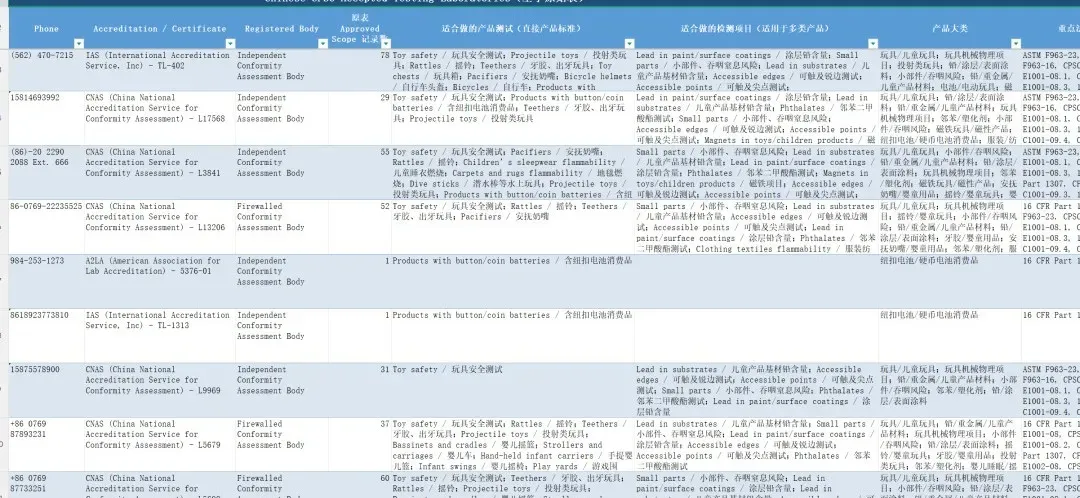The width and height of the screenshot is (1080, 498).
Task: Select the 产品大类 header cell
Action: (950, 28)
